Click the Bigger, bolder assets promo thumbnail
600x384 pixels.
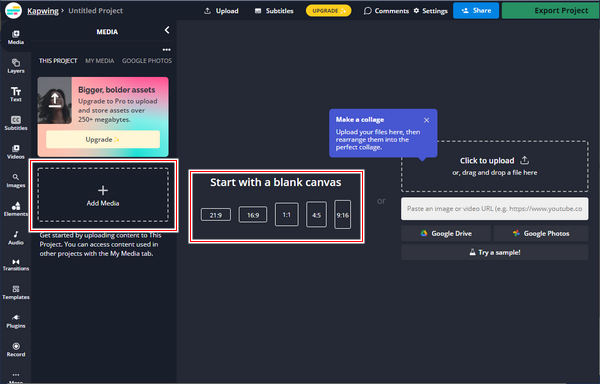(x=54, y=100)
